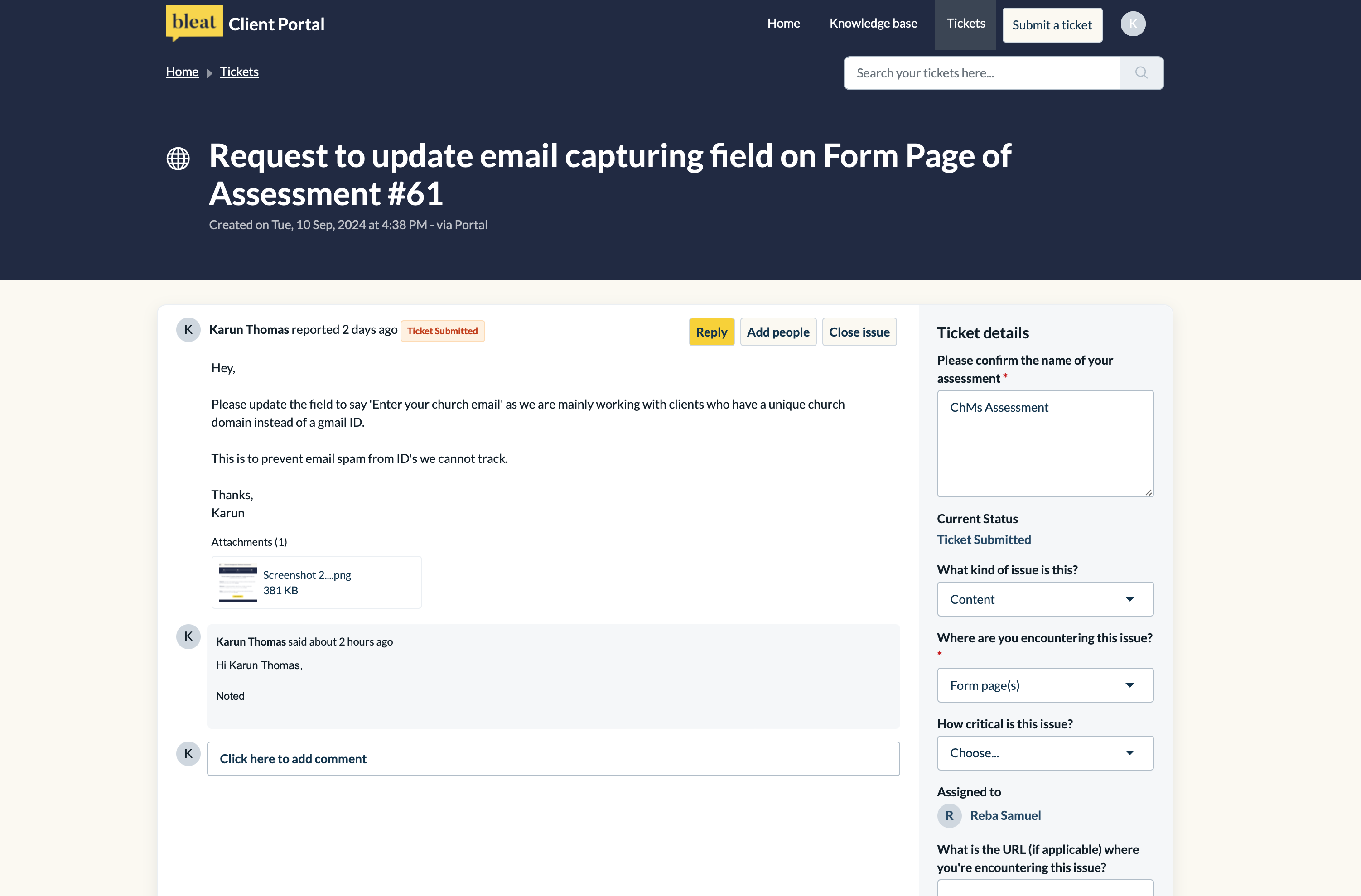This screenshot has width=1361, height=896.
Task: Open the user profile avatar menu
Action: tap(1132, 24)
